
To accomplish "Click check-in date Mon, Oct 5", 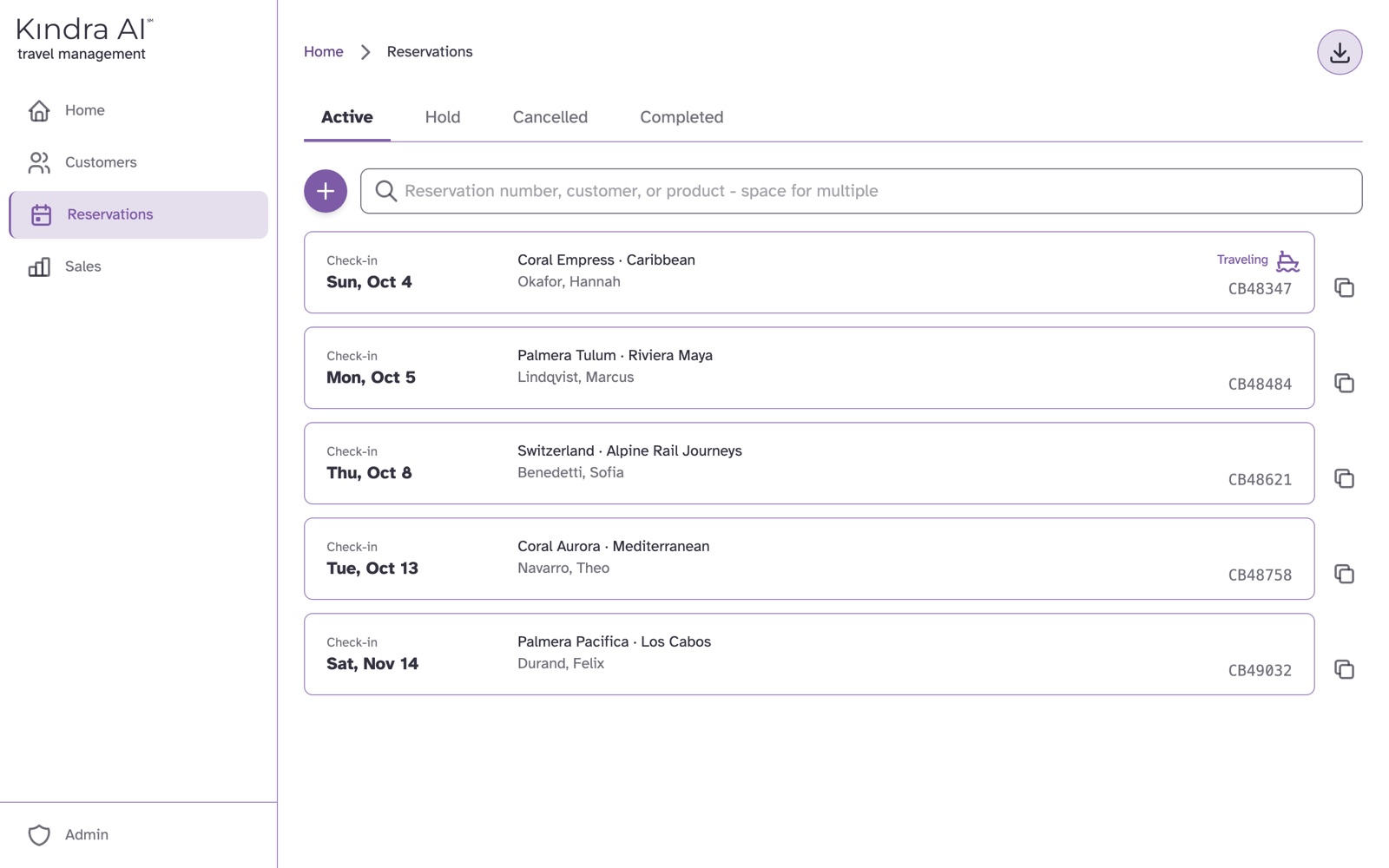I will pyautogui.click(x=371, y=378).
